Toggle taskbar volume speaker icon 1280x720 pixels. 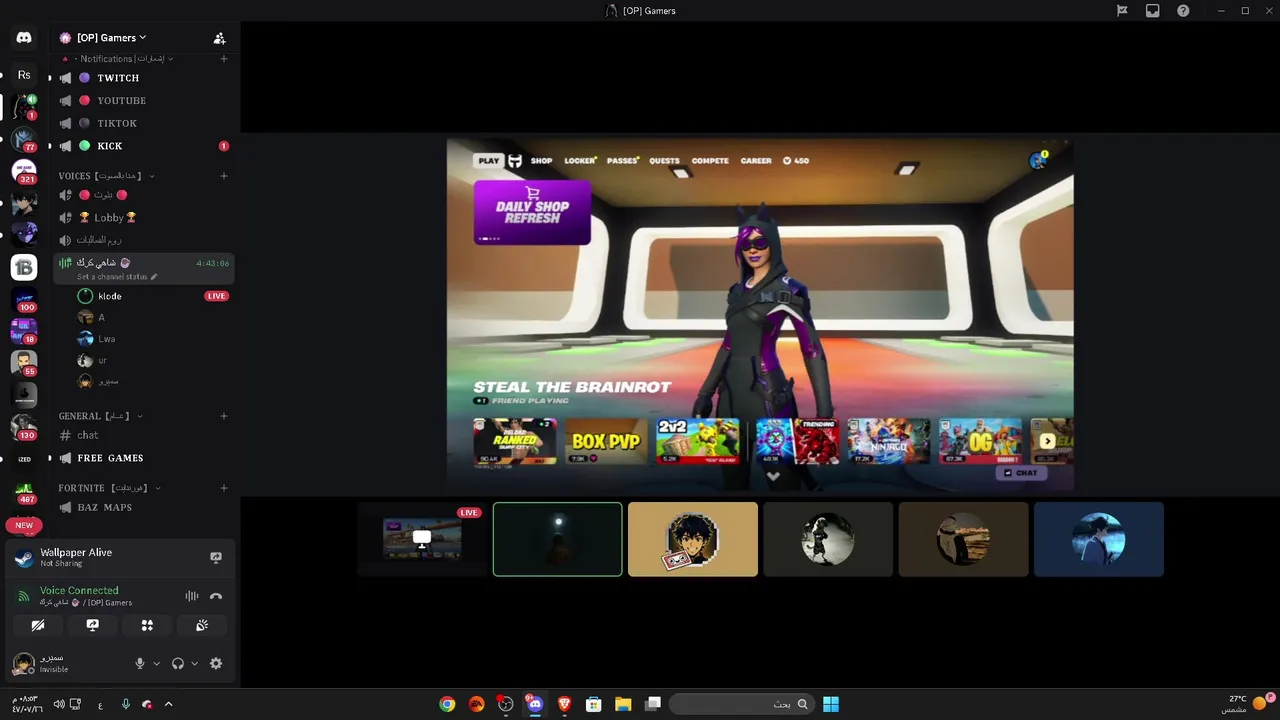tap(58, 704)
